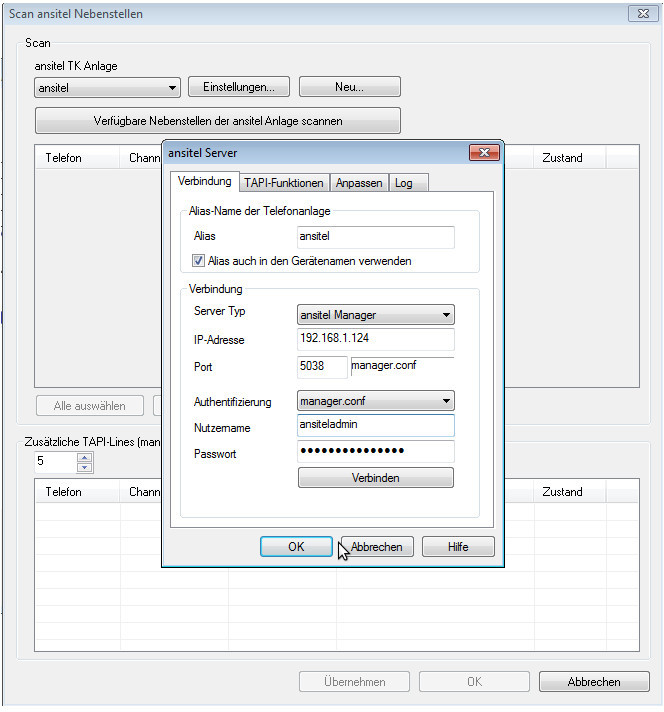Select the Log tab
Screen dimensions: 664x712
(x=403, y=183)
